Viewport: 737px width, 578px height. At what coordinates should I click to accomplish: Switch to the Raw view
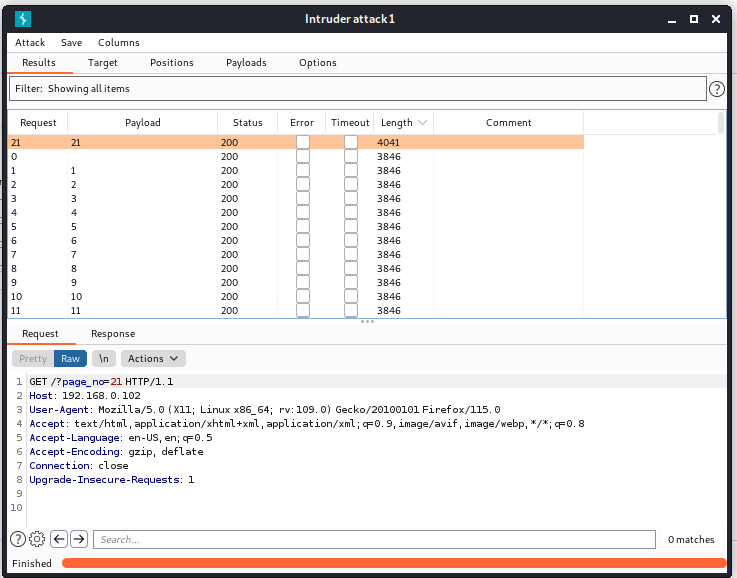pos(71,359)
